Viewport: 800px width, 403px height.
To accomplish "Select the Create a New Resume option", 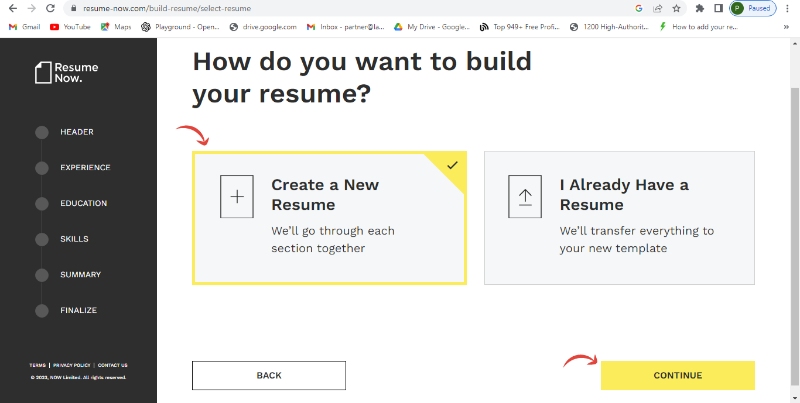I will (x=329, y=218).
